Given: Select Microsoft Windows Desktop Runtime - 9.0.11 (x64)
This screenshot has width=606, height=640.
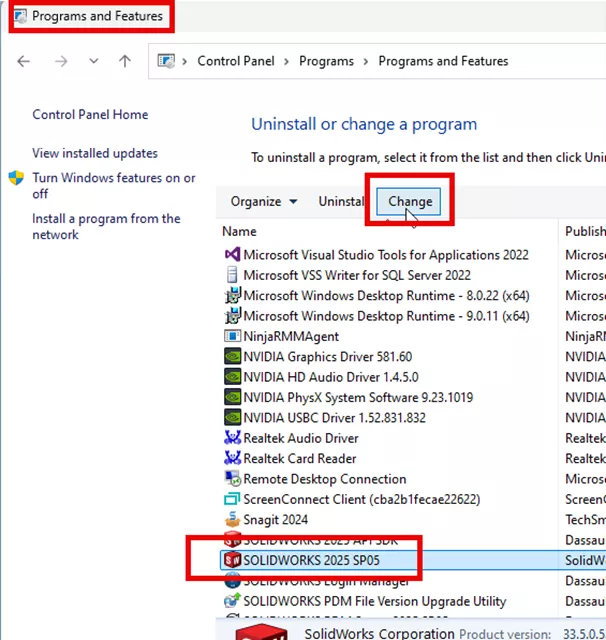Looking at the screenshot, I should click(x=386, y=316).
